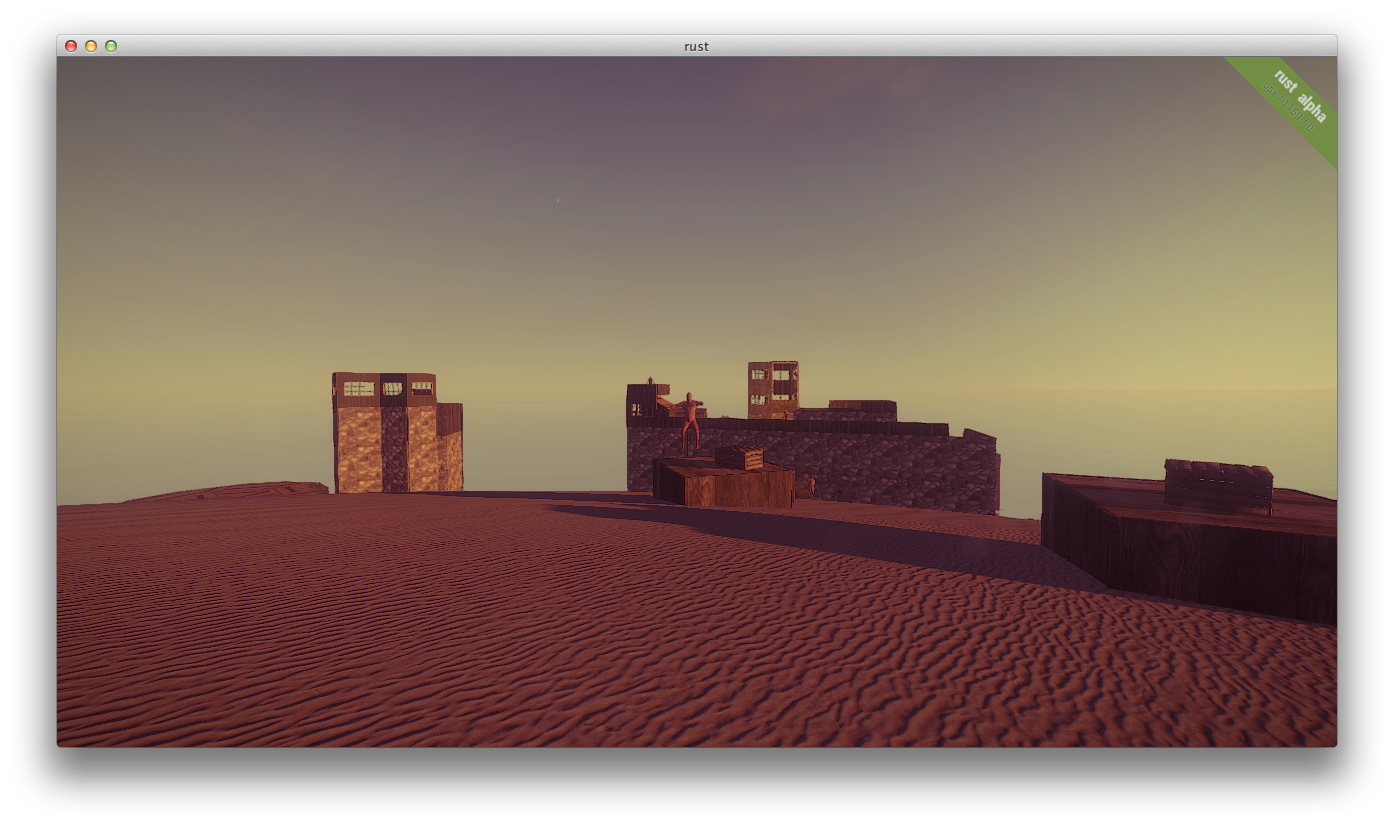Minimize the rust window with yellow button
Viewport: 1394px width, 826px height.
[91, 46]
